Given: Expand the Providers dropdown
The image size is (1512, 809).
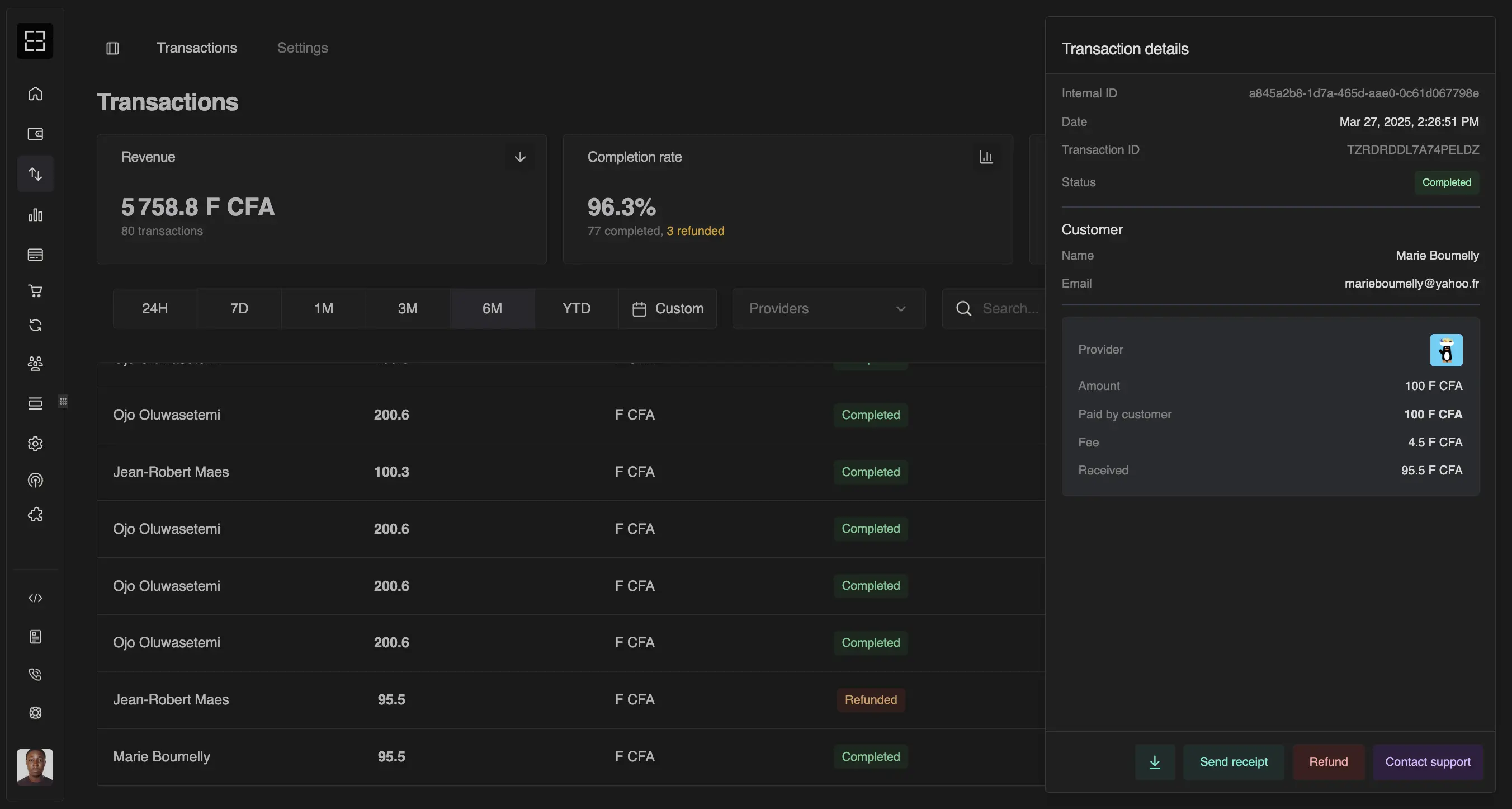Looking at the screenshot, I should [x=828, y=309].
